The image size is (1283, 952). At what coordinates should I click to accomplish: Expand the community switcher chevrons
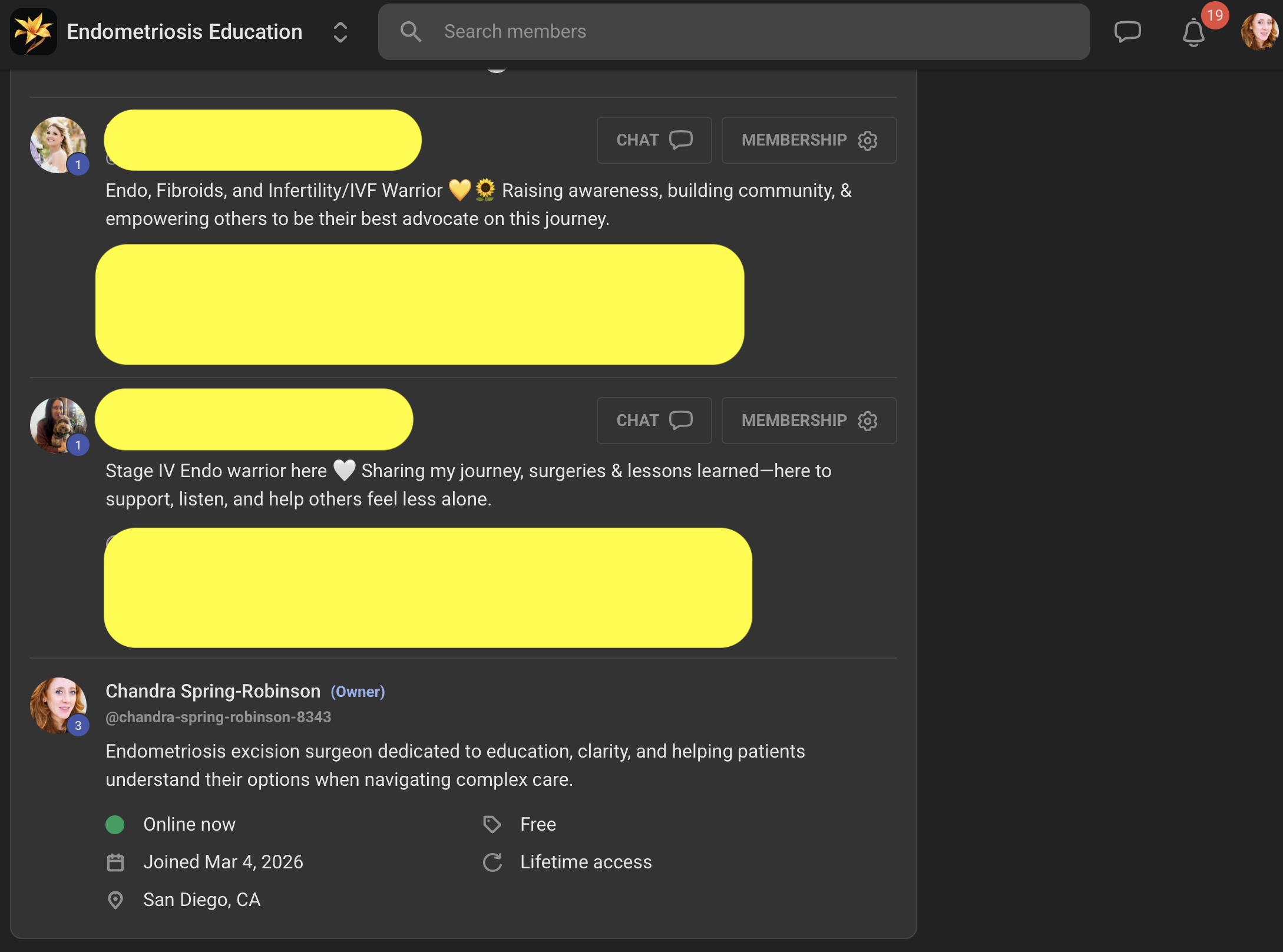coord(340,32)
